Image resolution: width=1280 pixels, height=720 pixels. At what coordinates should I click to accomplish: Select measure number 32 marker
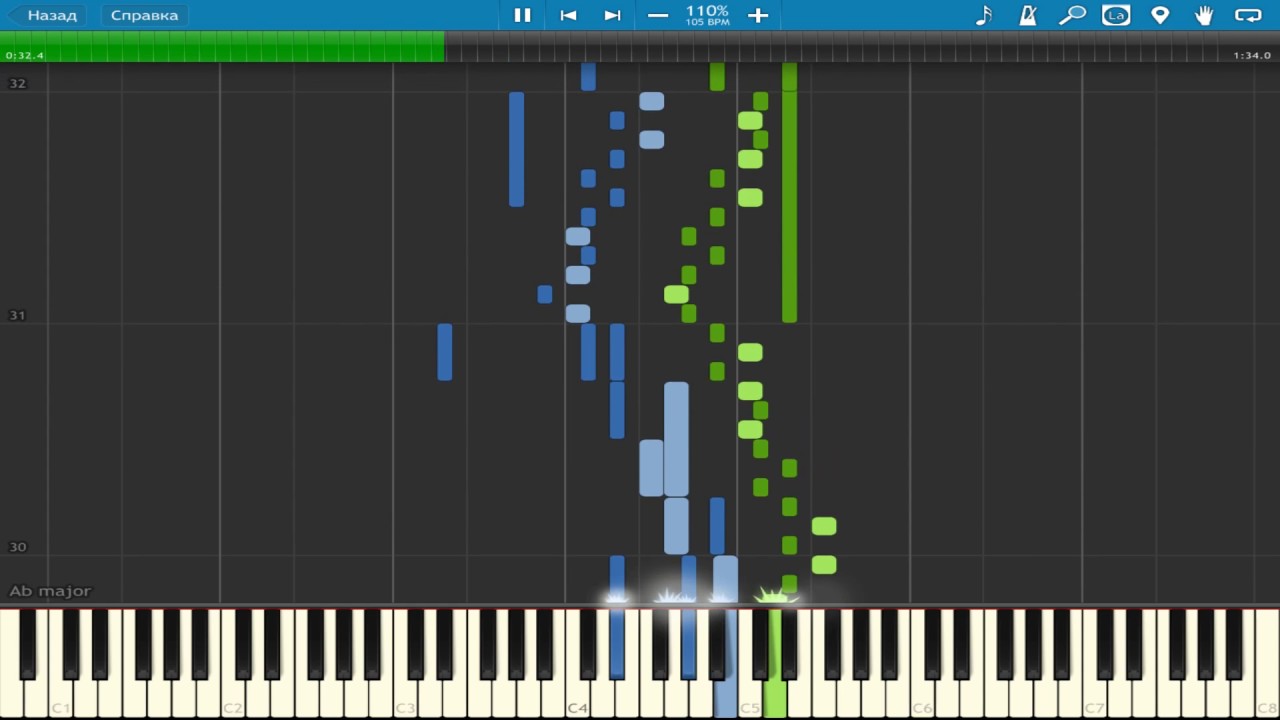click(17, 83)
